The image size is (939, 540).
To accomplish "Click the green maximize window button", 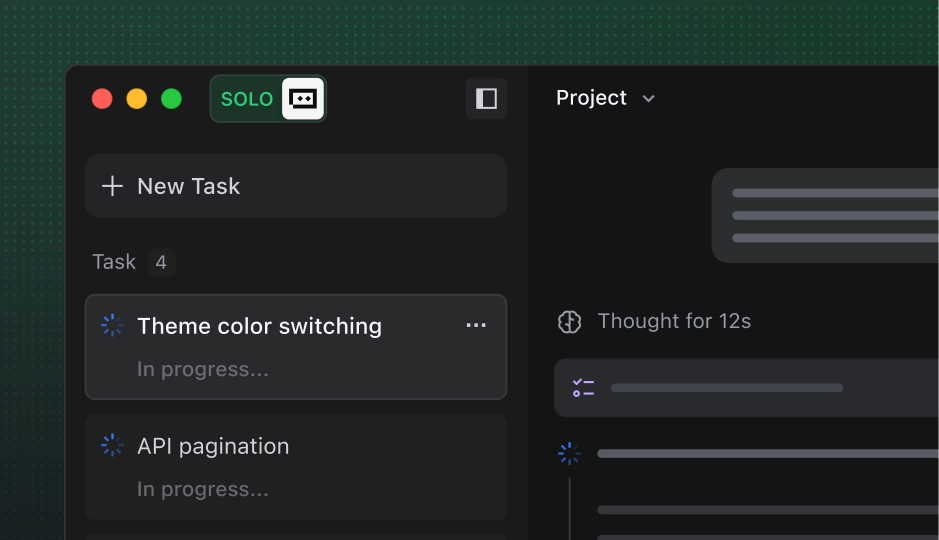I will [172, 99].
